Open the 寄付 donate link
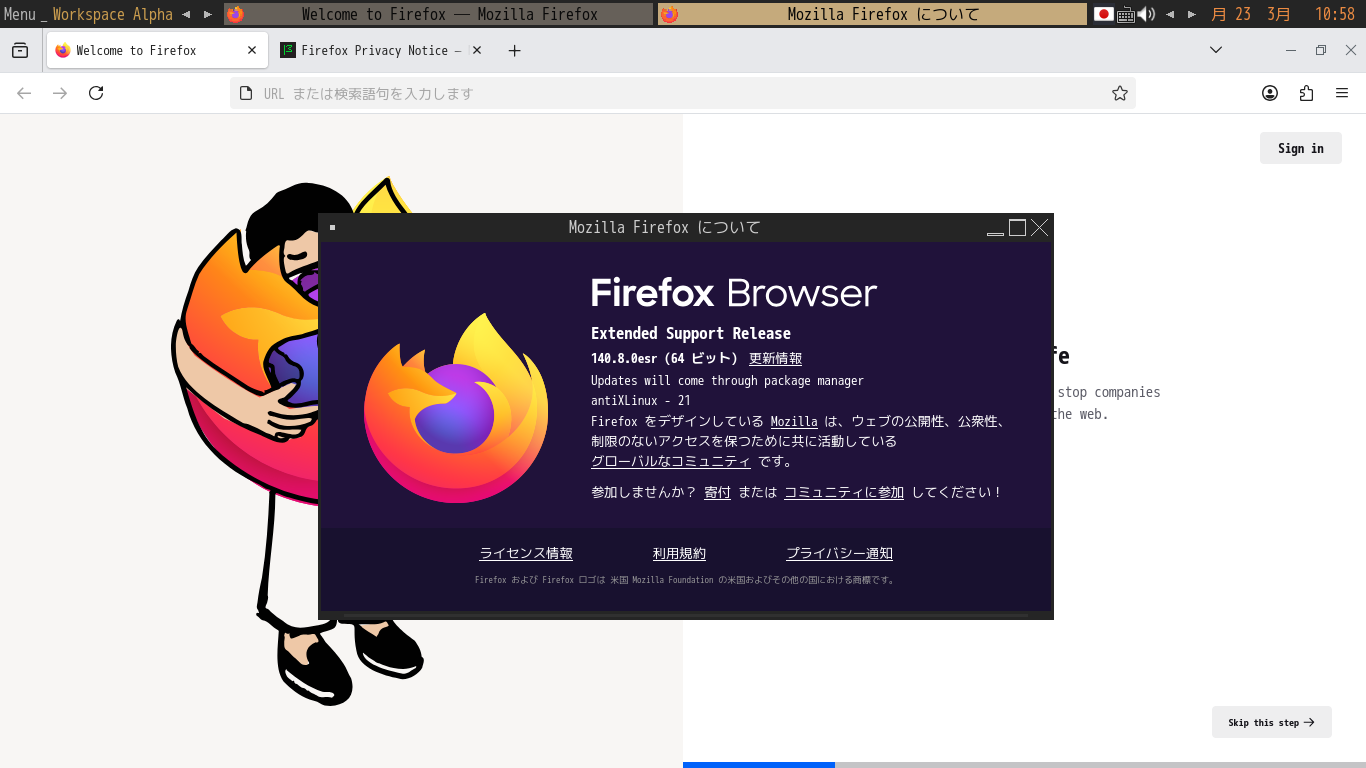 pos(717,492)
